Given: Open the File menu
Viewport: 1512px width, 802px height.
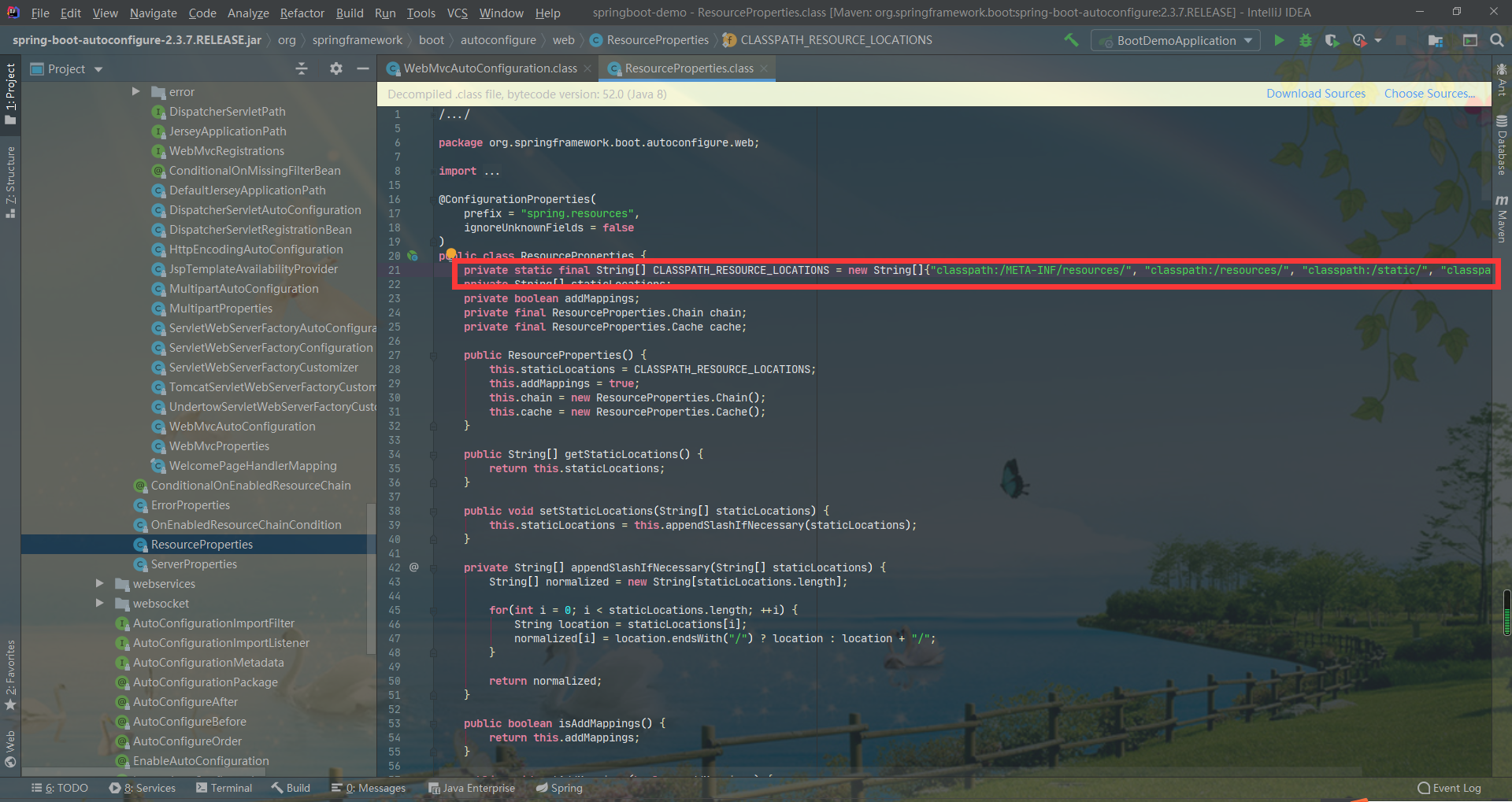Looking at the screenshot, I should click(x=40, y=13).
